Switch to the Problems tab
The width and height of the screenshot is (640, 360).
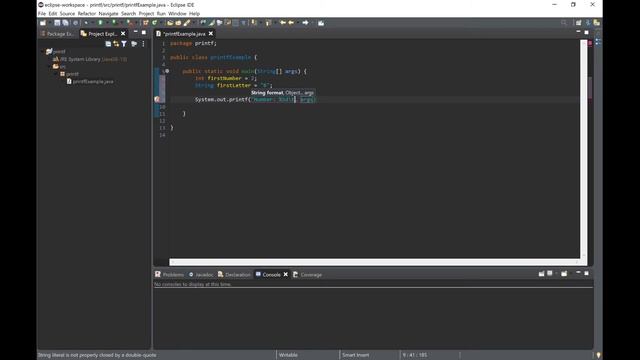click(x=169, y=275)
